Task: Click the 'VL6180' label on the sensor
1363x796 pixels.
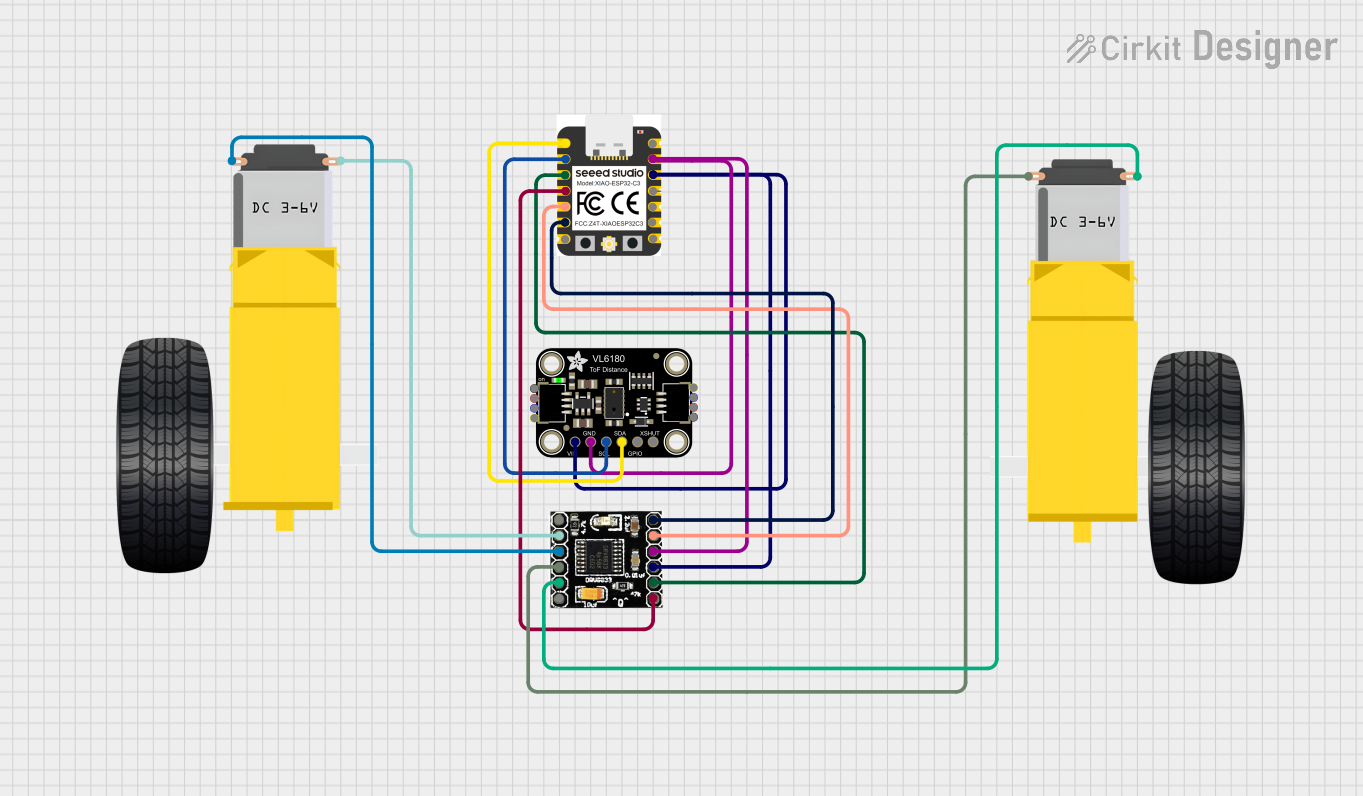Action: point(608,358)
